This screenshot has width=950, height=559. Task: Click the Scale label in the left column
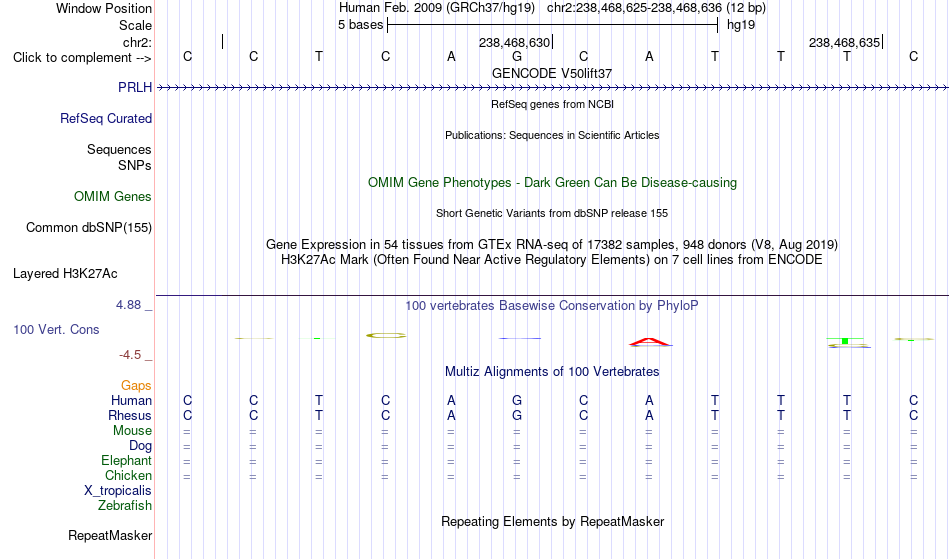(136, 25)
